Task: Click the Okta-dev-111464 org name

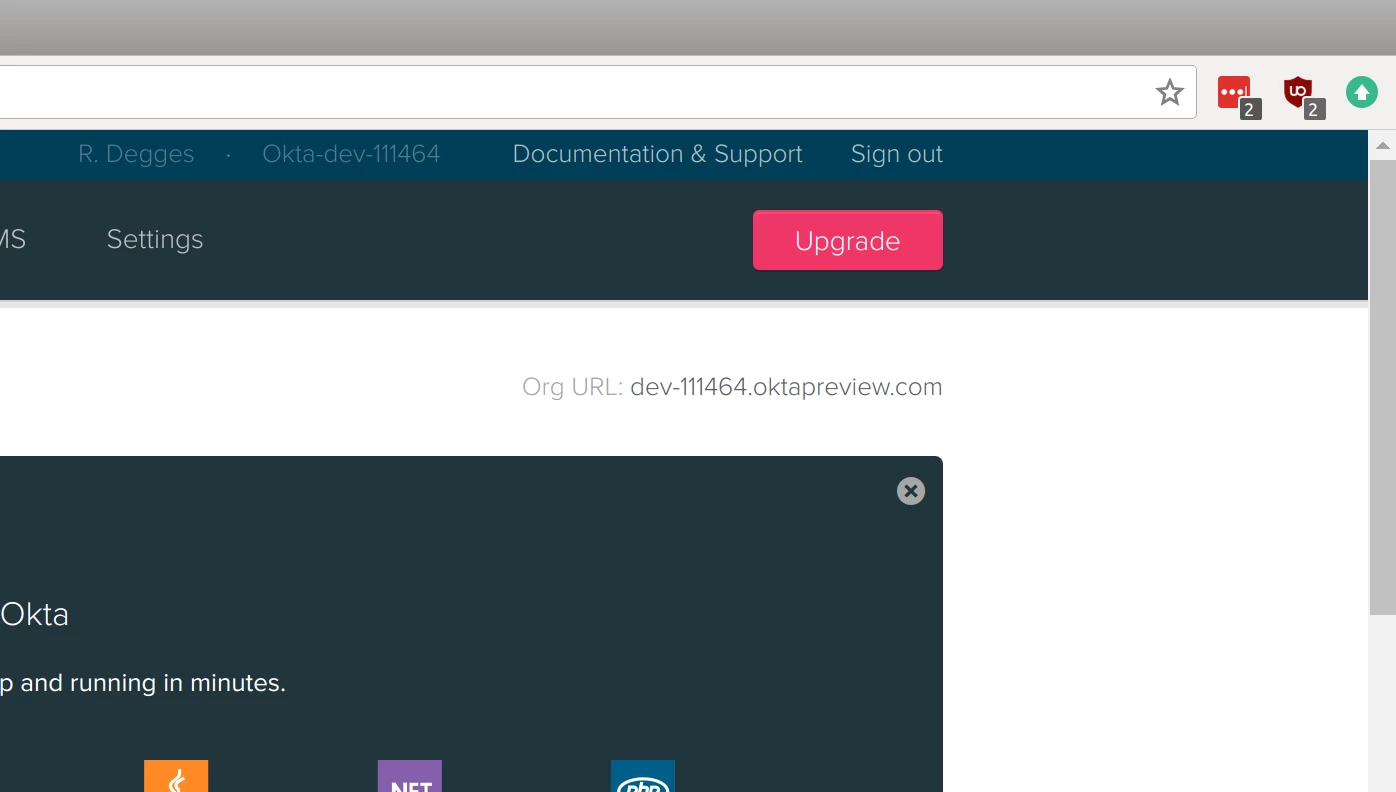Action: 351,154
